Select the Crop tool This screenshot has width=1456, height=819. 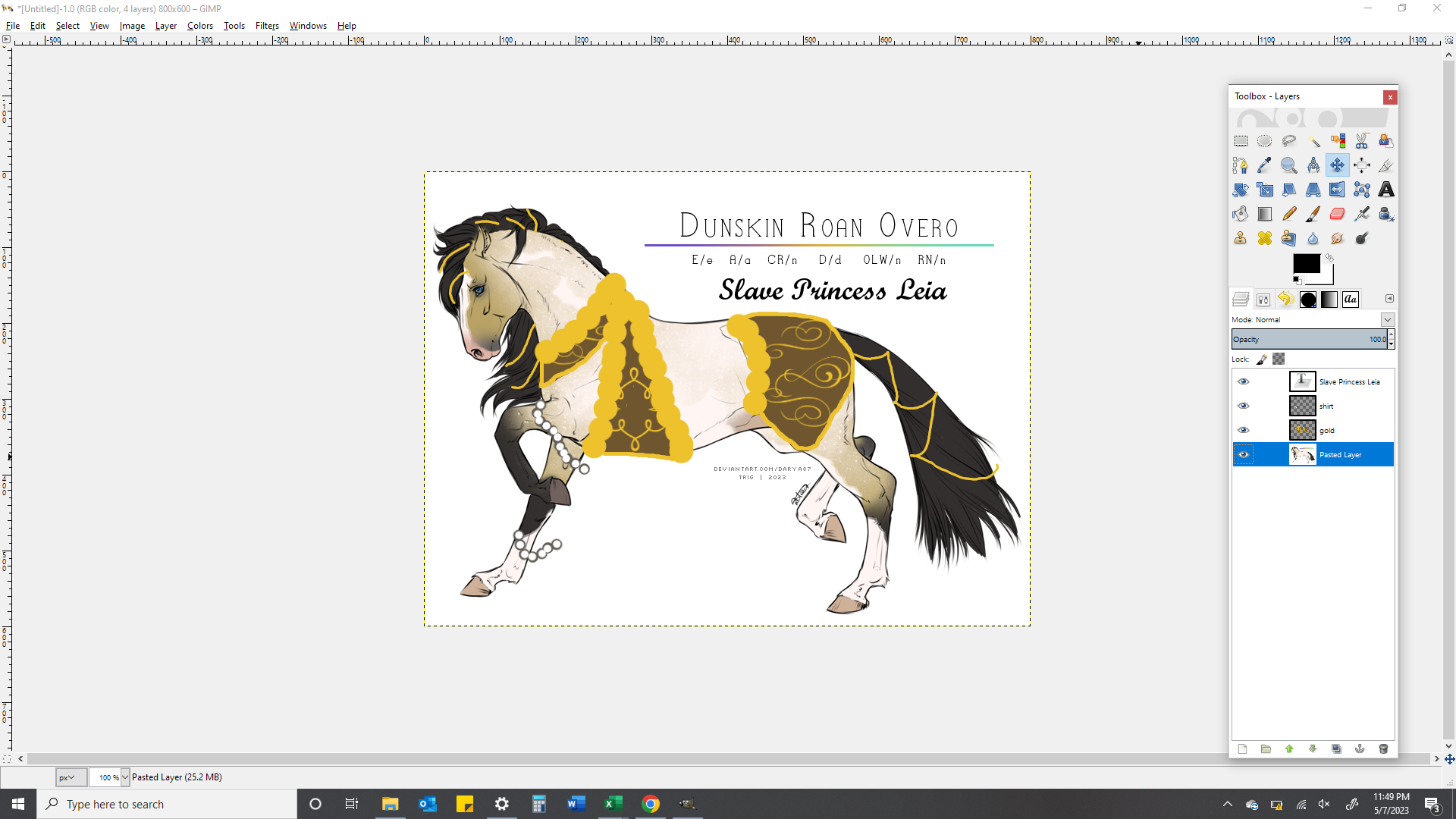pos(1386,165)
